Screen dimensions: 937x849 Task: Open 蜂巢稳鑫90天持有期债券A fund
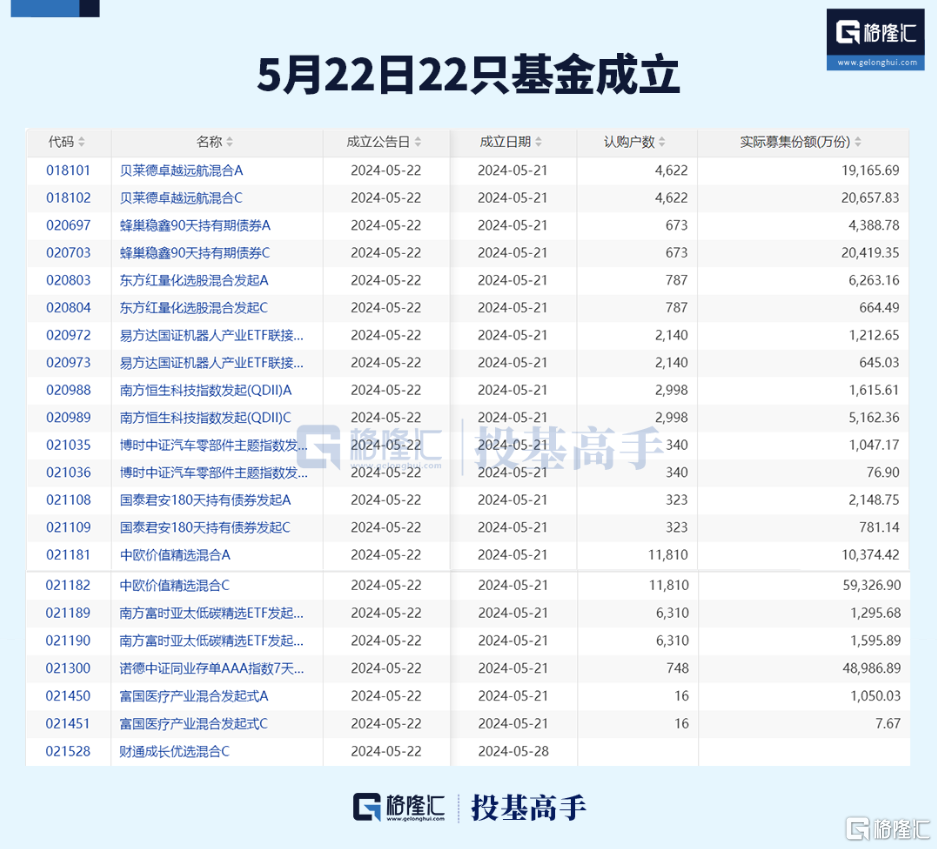[x=195, y=225]
